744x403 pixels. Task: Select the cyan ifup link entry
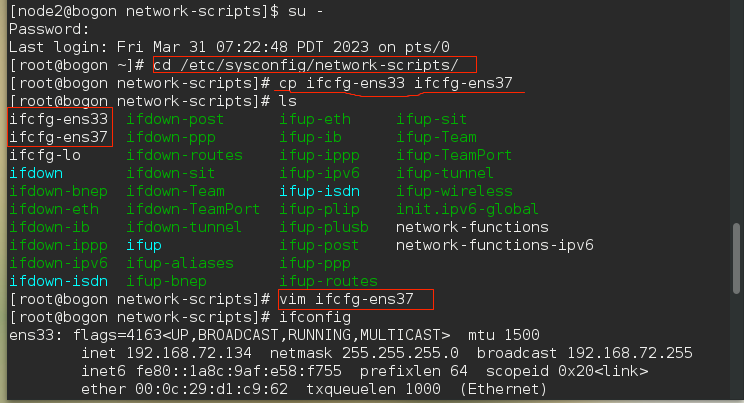[144, 245]
